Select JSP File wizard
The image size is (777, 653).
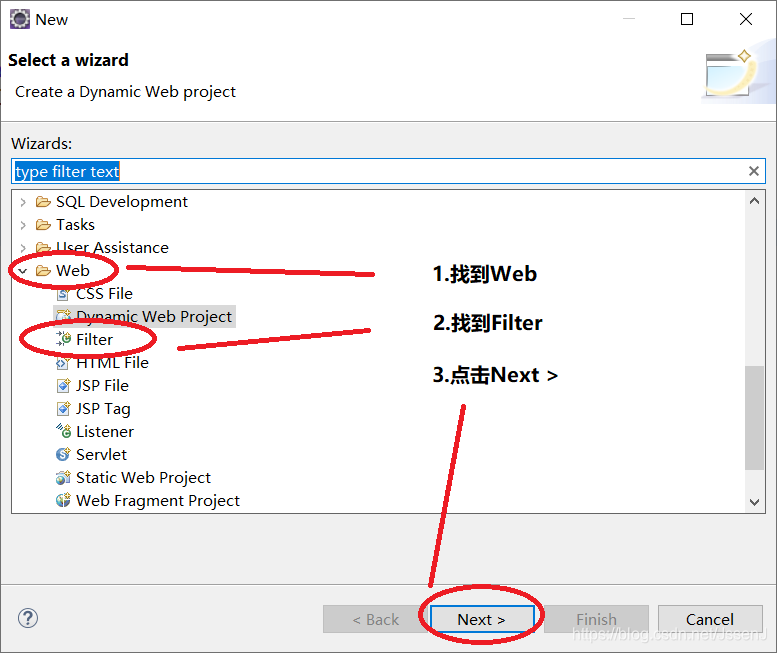(103, 385)
